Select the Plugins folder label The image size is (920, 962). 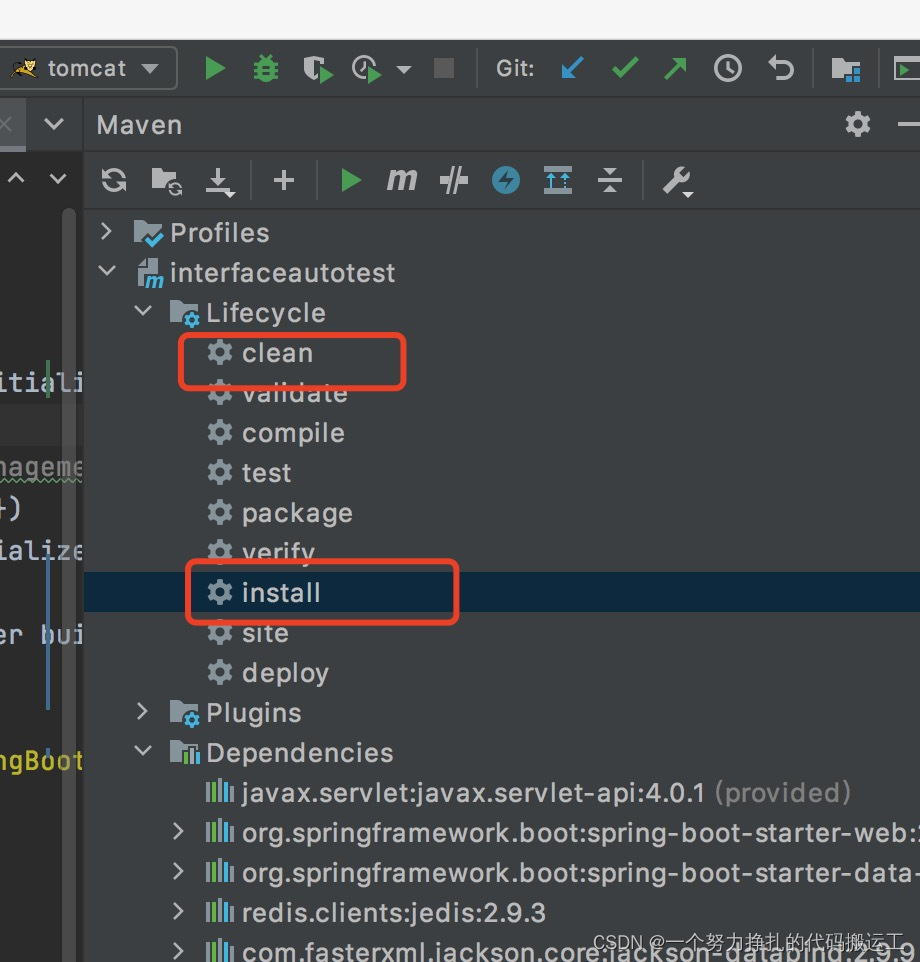[253, 713]
